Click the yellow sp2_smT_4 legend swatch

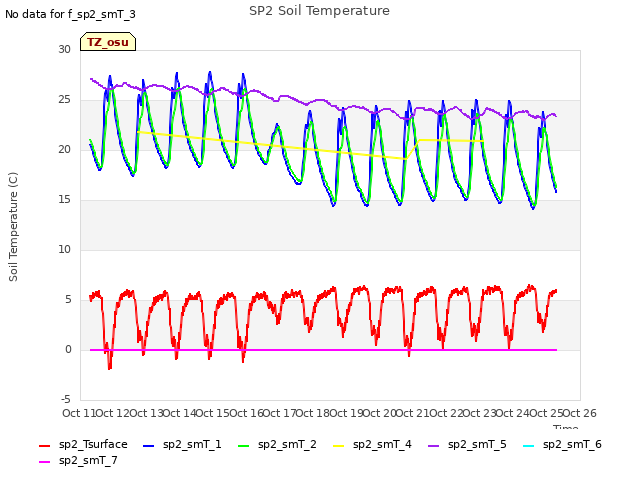pos(338,446)
